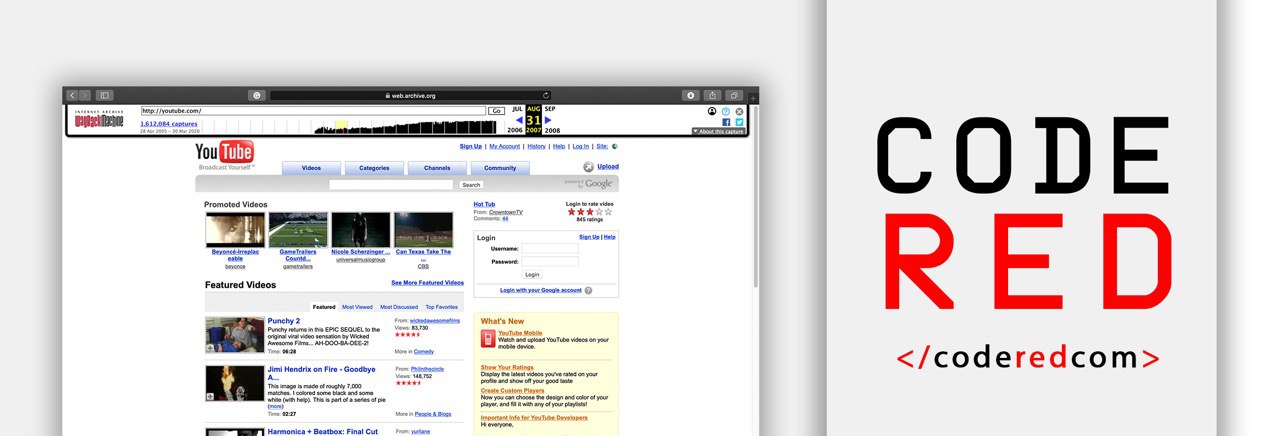Click the highlighted year on capture timeline
Image resolution: width=1280 pixels, height=436 pixels.
coord(341,127)
